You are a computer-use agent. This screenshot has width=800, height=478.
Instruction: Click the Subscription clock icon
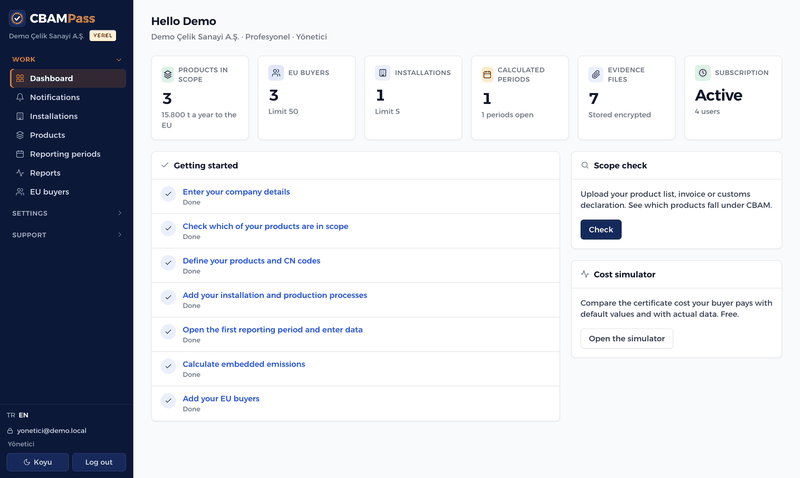pos(703,72)
